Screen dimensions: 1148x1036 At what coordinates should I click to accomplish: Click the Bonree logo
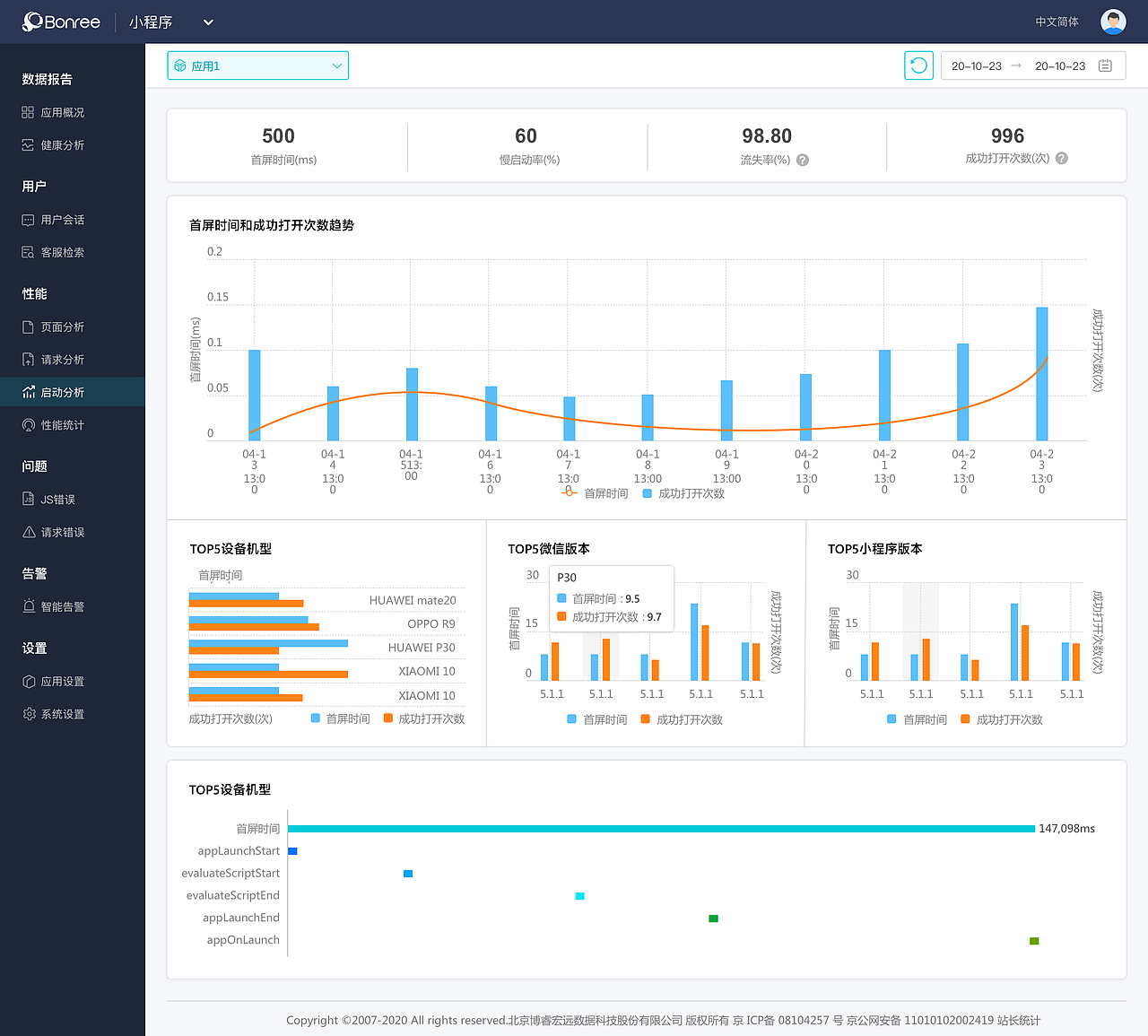62,22
